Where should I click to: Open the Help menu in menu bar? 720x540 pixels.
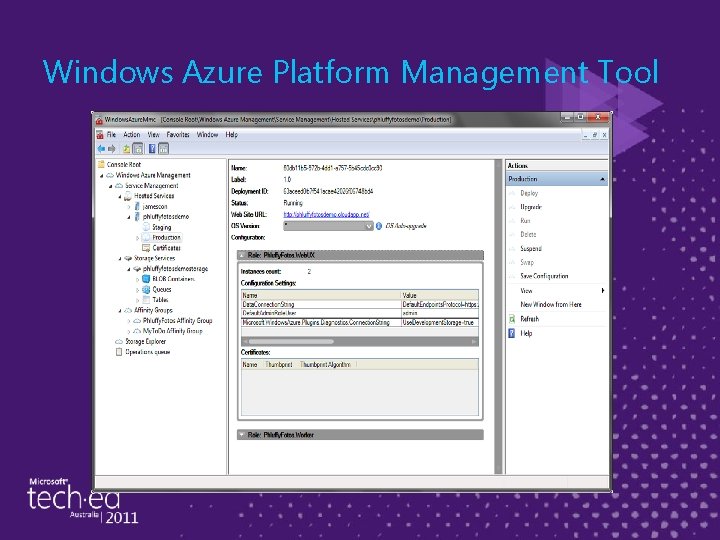(x=231, y=135)
